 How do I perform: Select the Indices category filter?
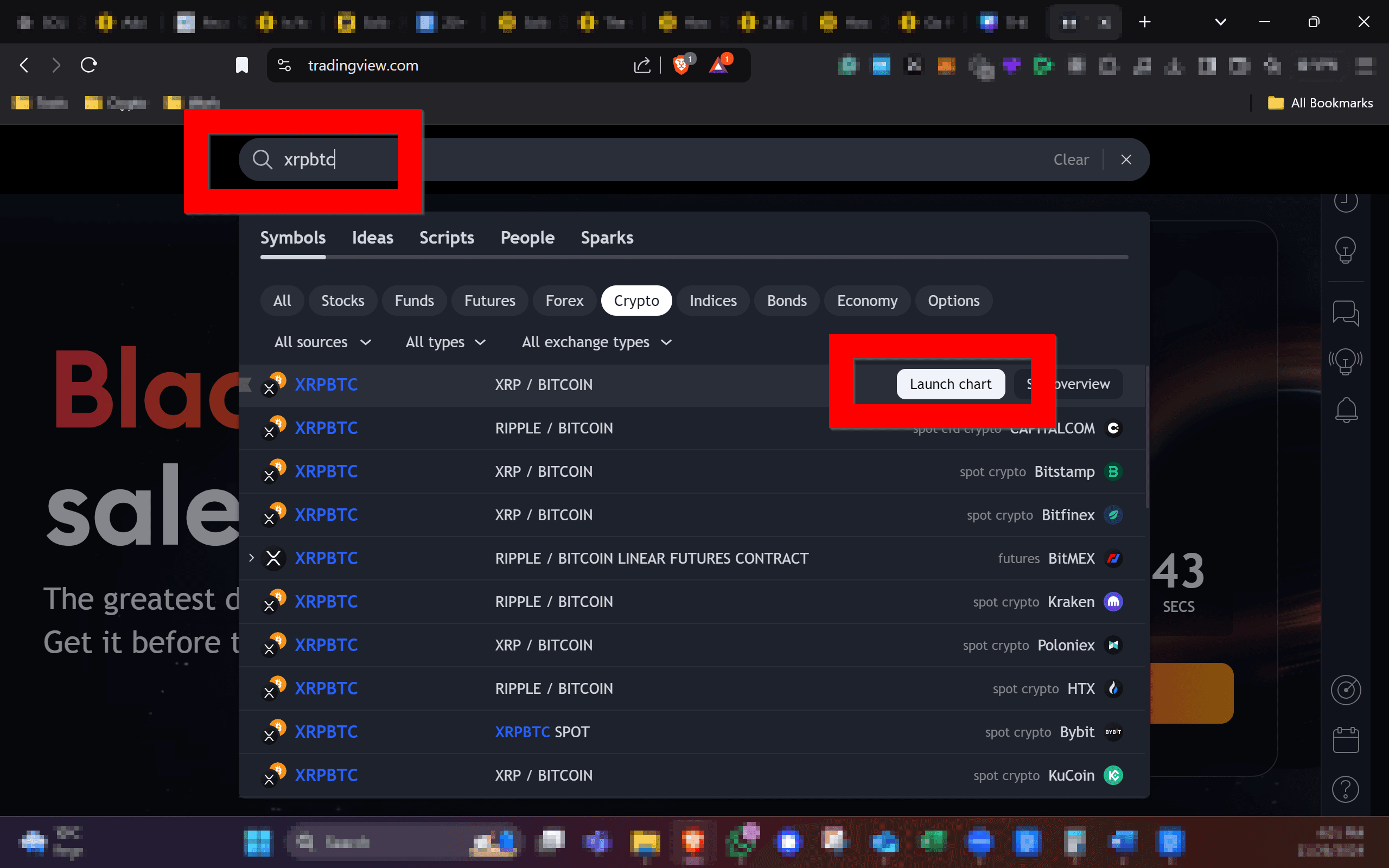tap(713, 301)
